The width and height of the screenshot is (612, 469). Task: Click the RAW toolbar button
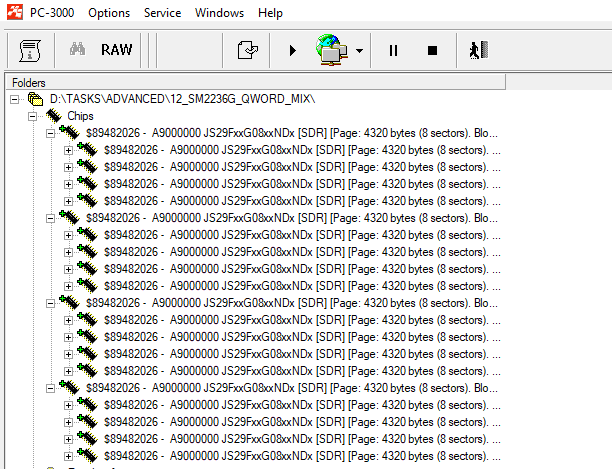(x=116, y=50)
